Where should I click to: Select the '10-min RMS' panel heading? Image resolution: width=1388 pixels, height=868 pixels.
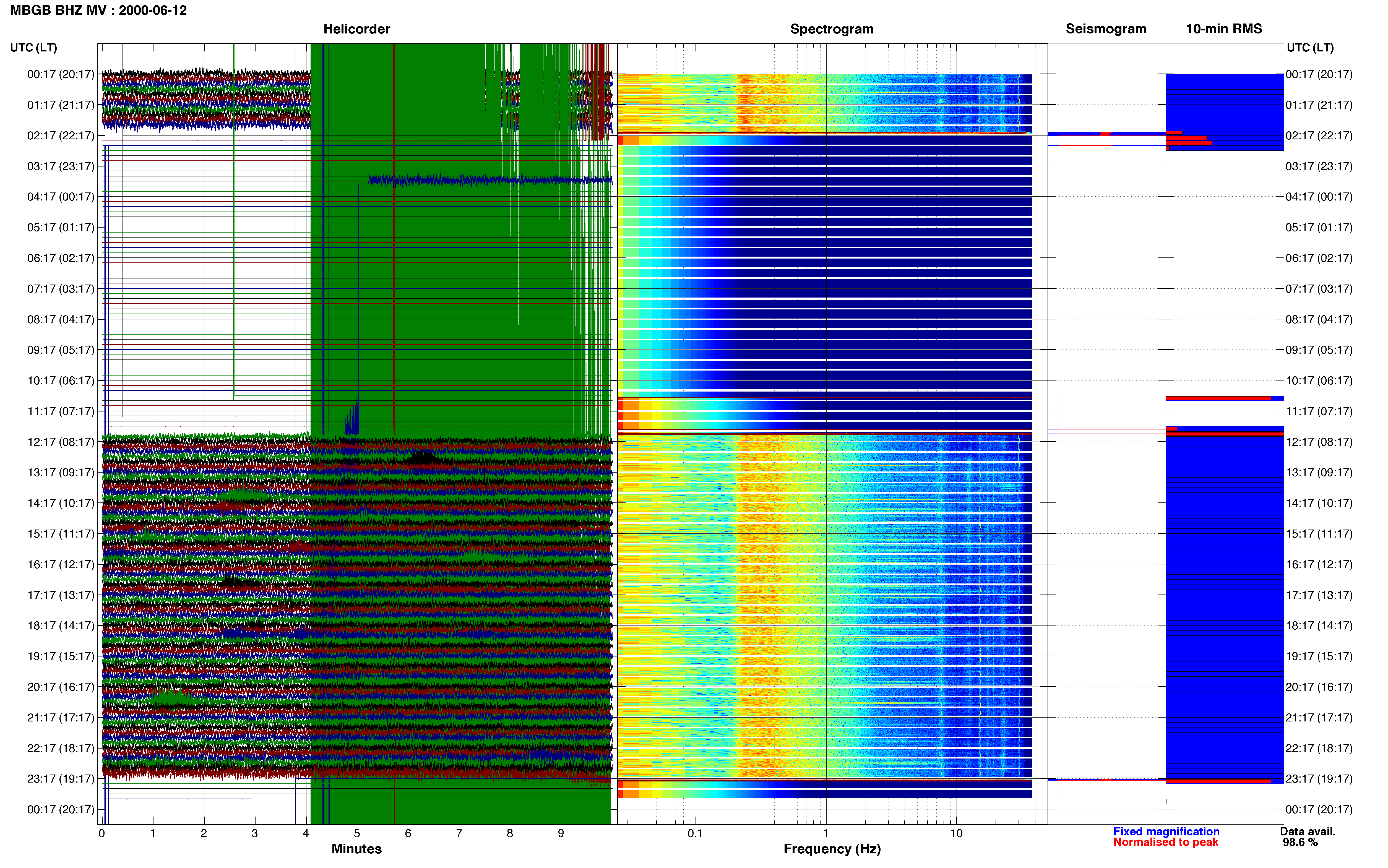coord(1224,29)
